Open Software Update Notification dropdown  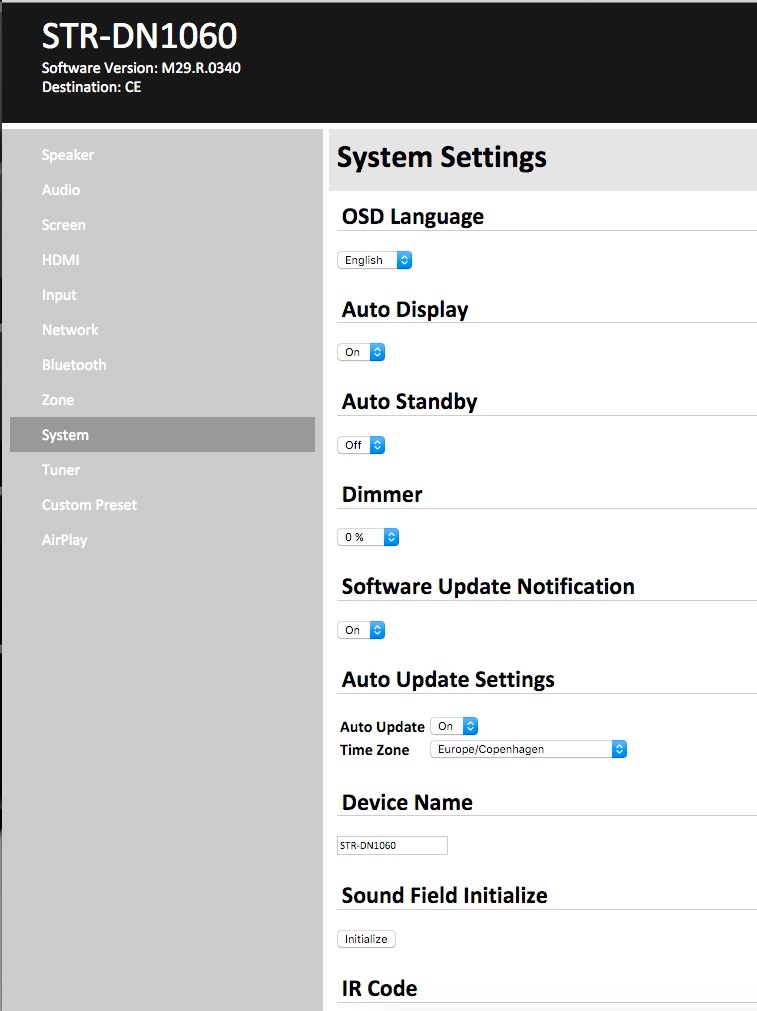(361, 630)
